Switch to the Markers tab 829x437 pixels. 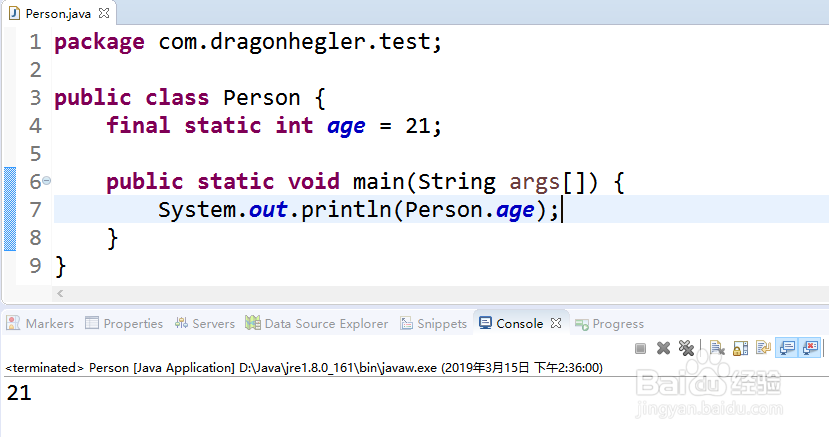point(40,323)
